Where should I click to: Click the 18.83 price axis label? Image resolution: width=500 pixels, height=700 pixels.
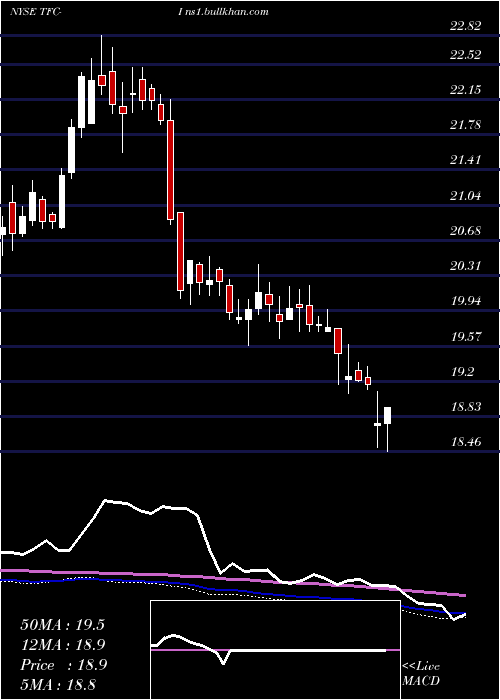coord(466,407)
